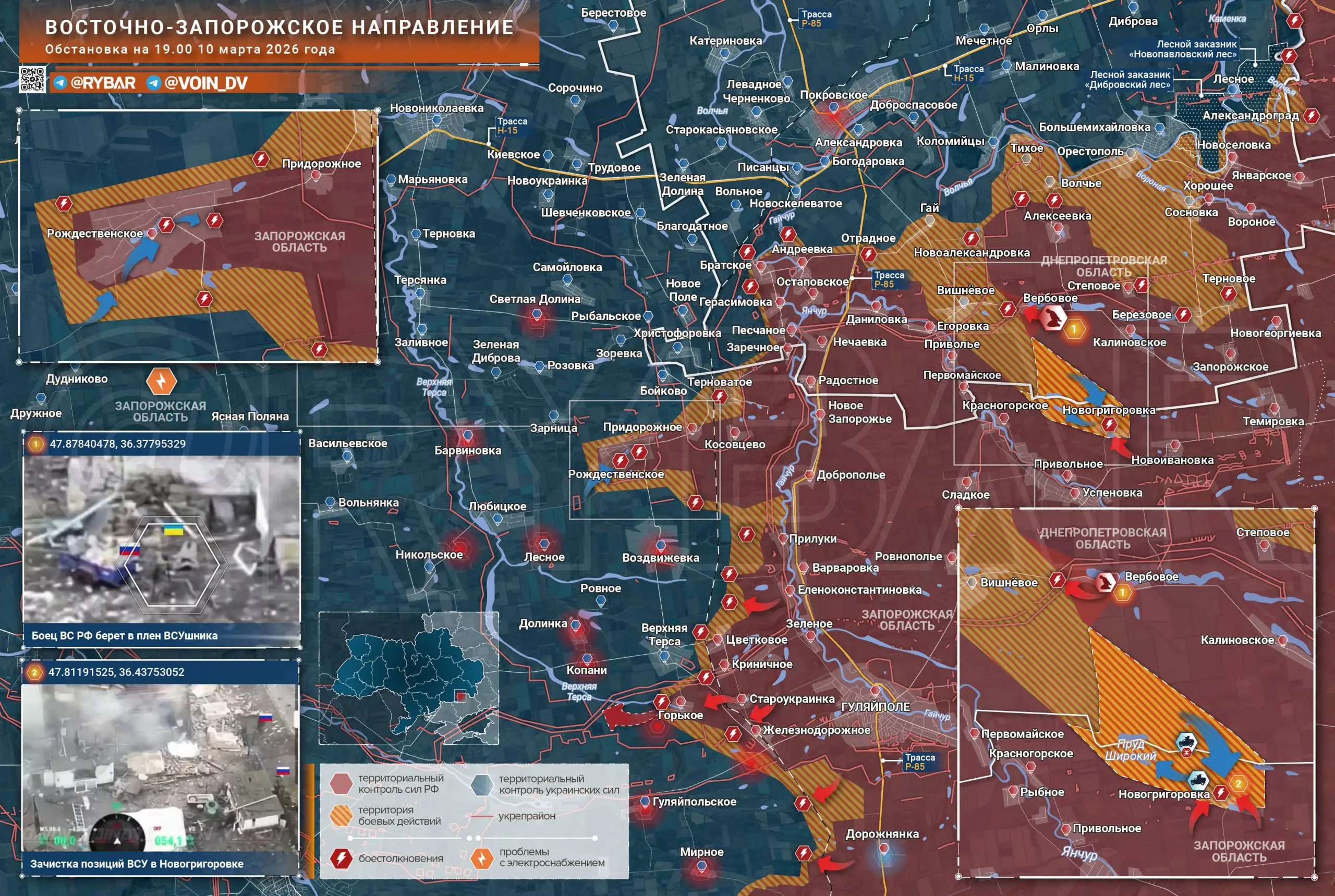Open the thumbnail of soldier taking prisoner
1335x896 pixels.
pyautogui.click(x=161, y=539)
